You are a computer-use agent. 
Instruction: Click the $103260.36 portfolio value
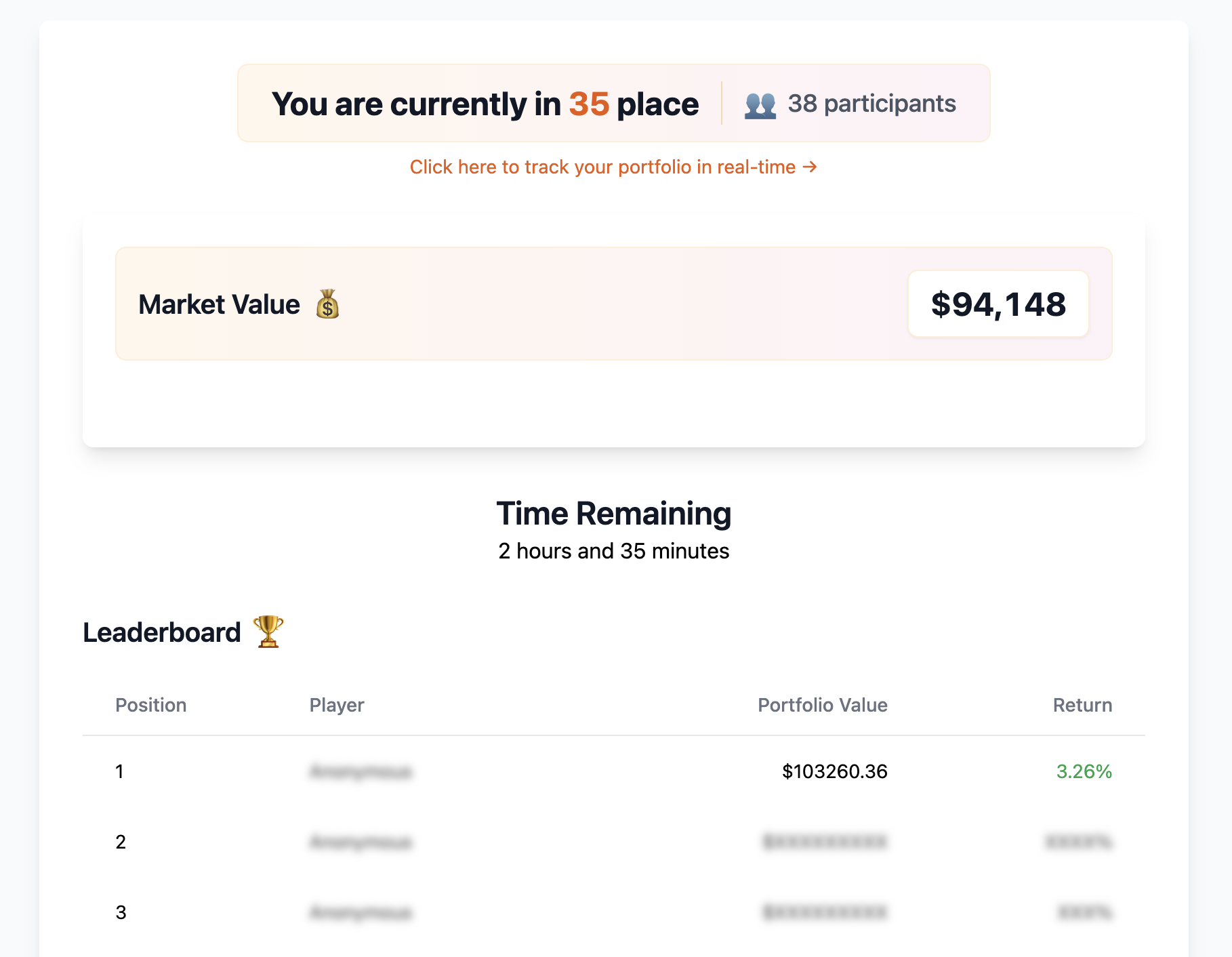834,771
